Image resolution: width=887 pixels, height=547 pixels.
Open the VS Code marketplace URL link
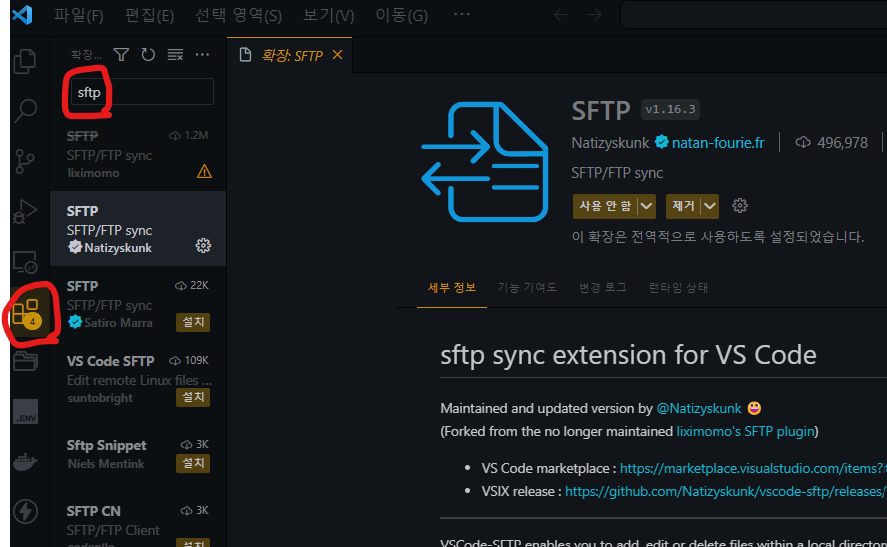coord(753,468)
